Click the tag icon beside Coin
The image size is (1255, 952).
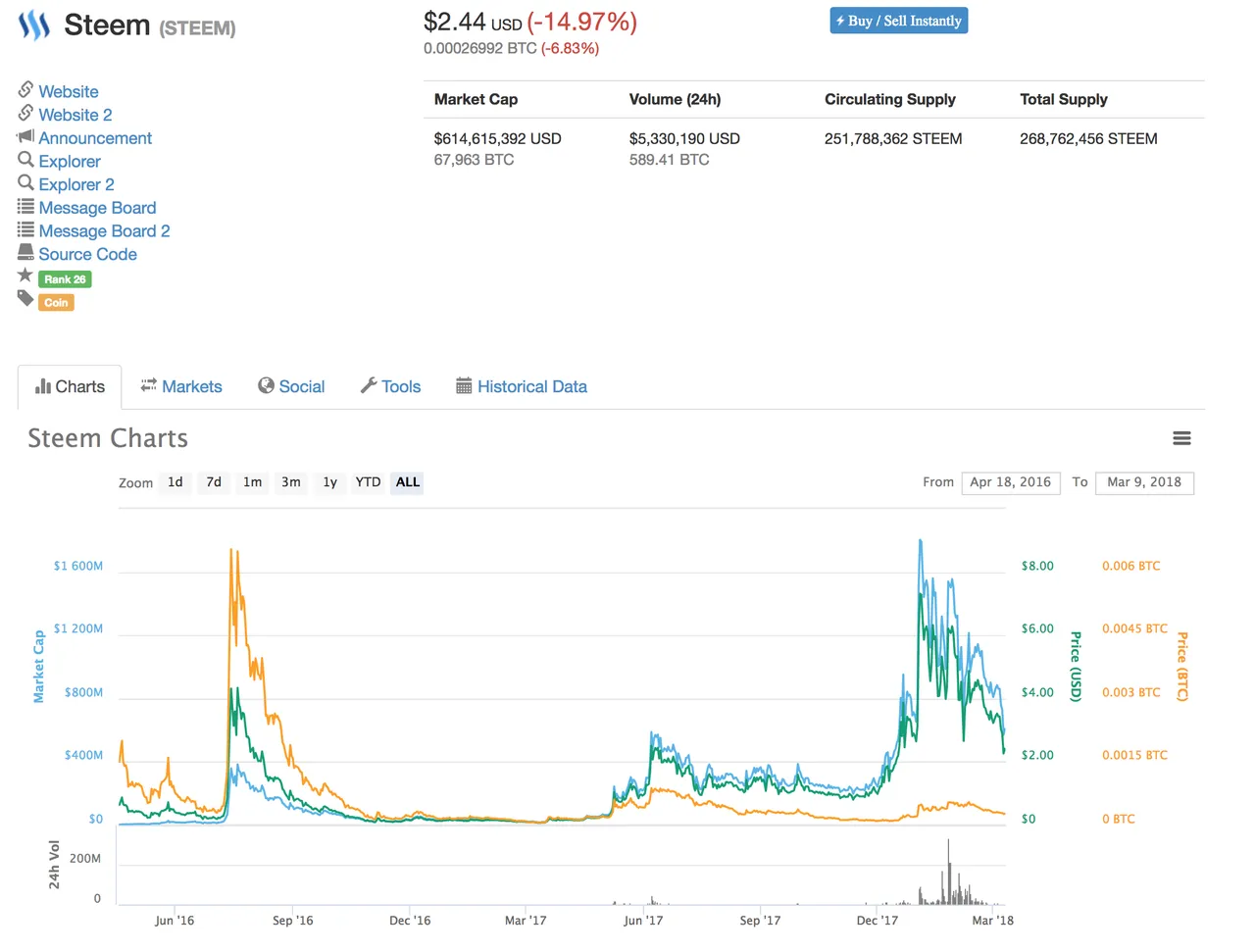click(x=25, y=299)
